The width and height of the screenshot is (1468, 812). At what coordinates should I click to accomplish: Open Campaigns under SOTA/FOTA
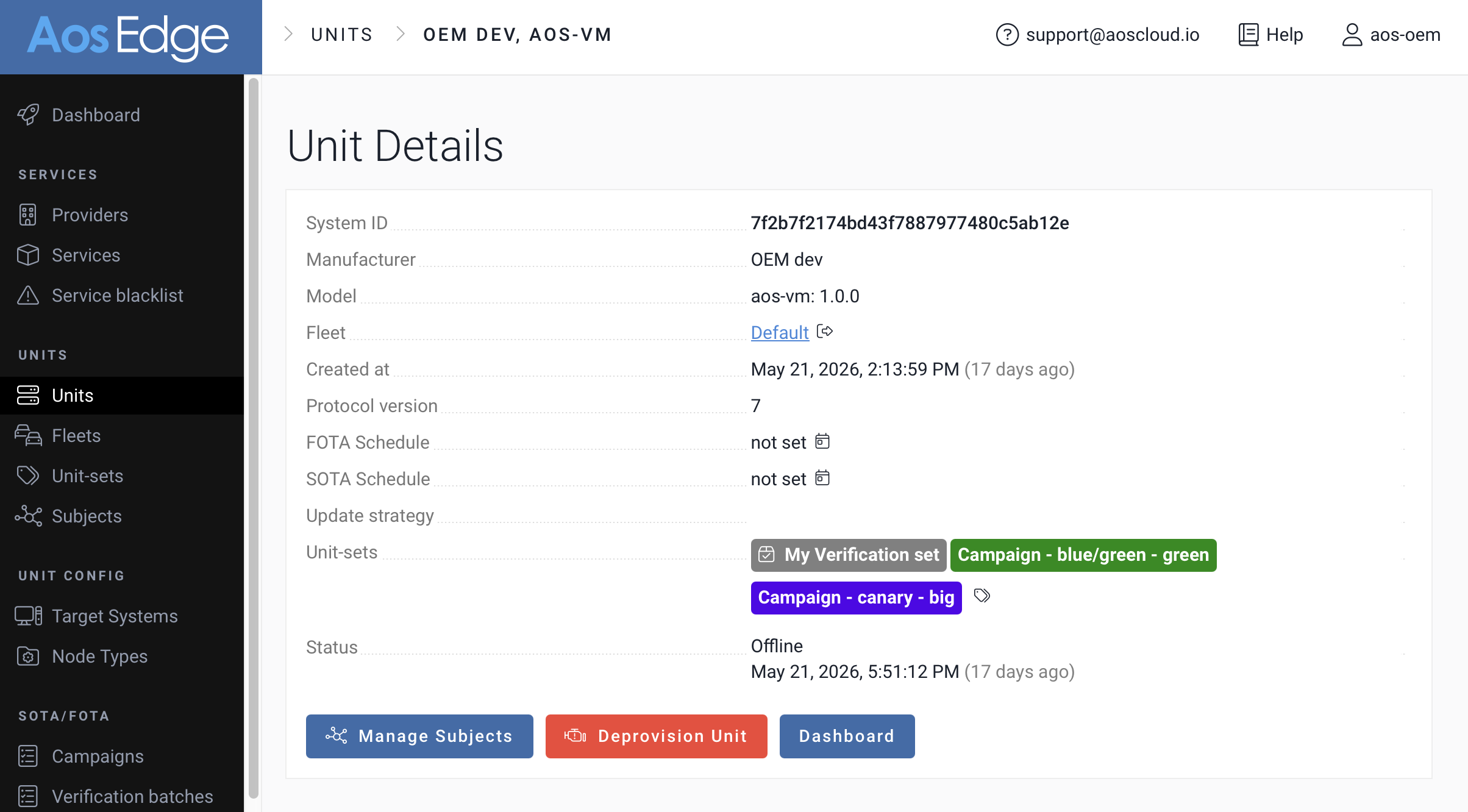point(98,756)
